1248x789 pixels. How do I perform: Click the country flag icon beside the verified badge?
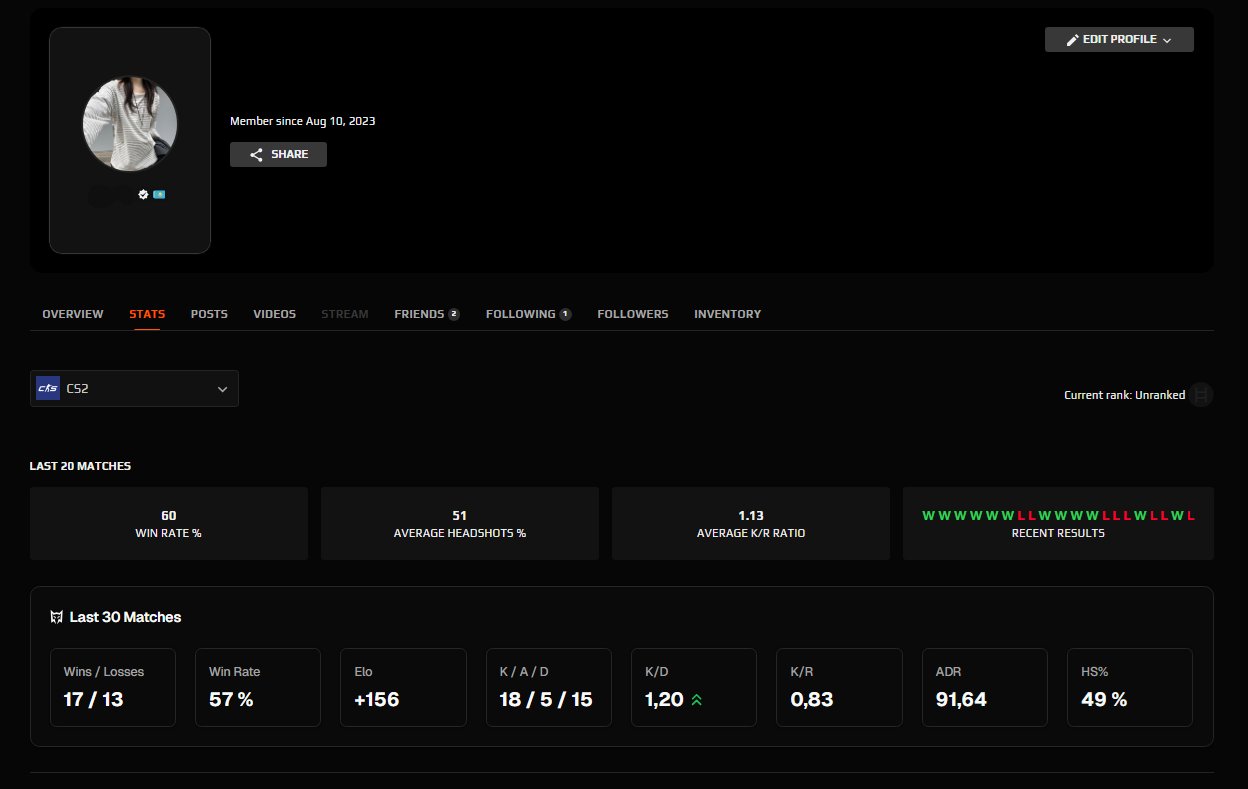(158, 194)
